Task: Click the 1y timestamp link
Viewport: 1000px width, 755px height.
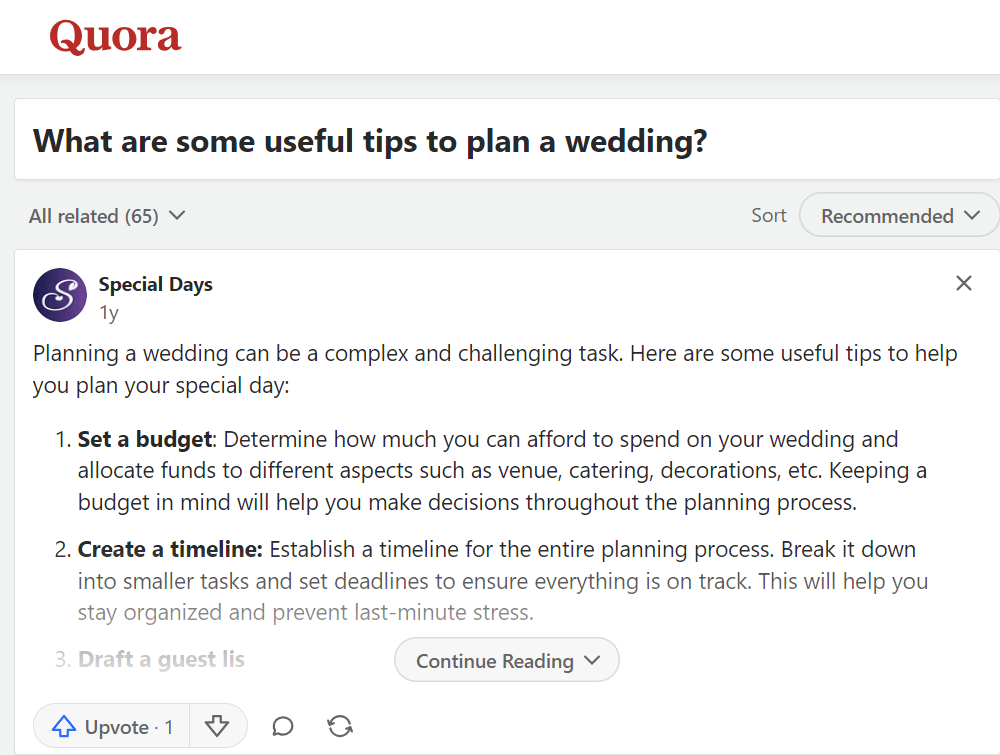Action: point(108,312)
